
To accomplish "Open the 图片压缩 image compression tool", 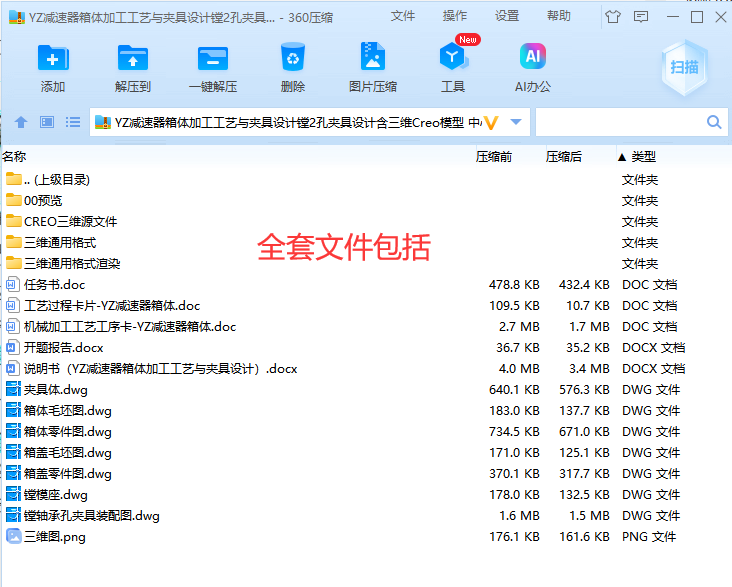I will pyautogui.click(x=373, y=57).
